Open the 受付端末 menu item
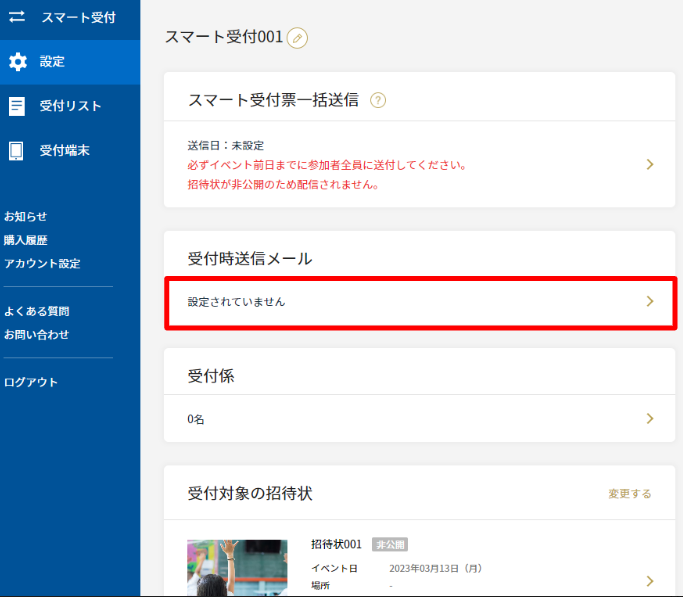 pos(70,151)
